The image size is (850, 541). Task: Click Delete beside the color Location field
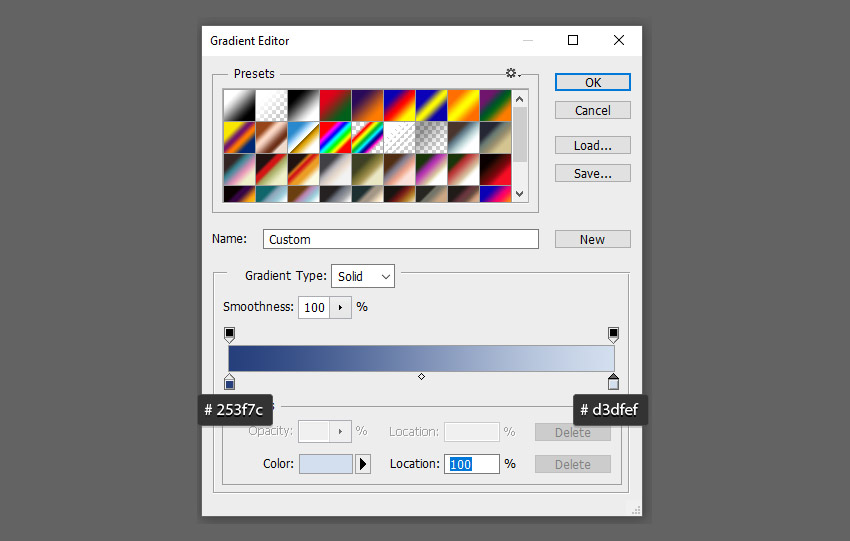(x=572, y=464)
